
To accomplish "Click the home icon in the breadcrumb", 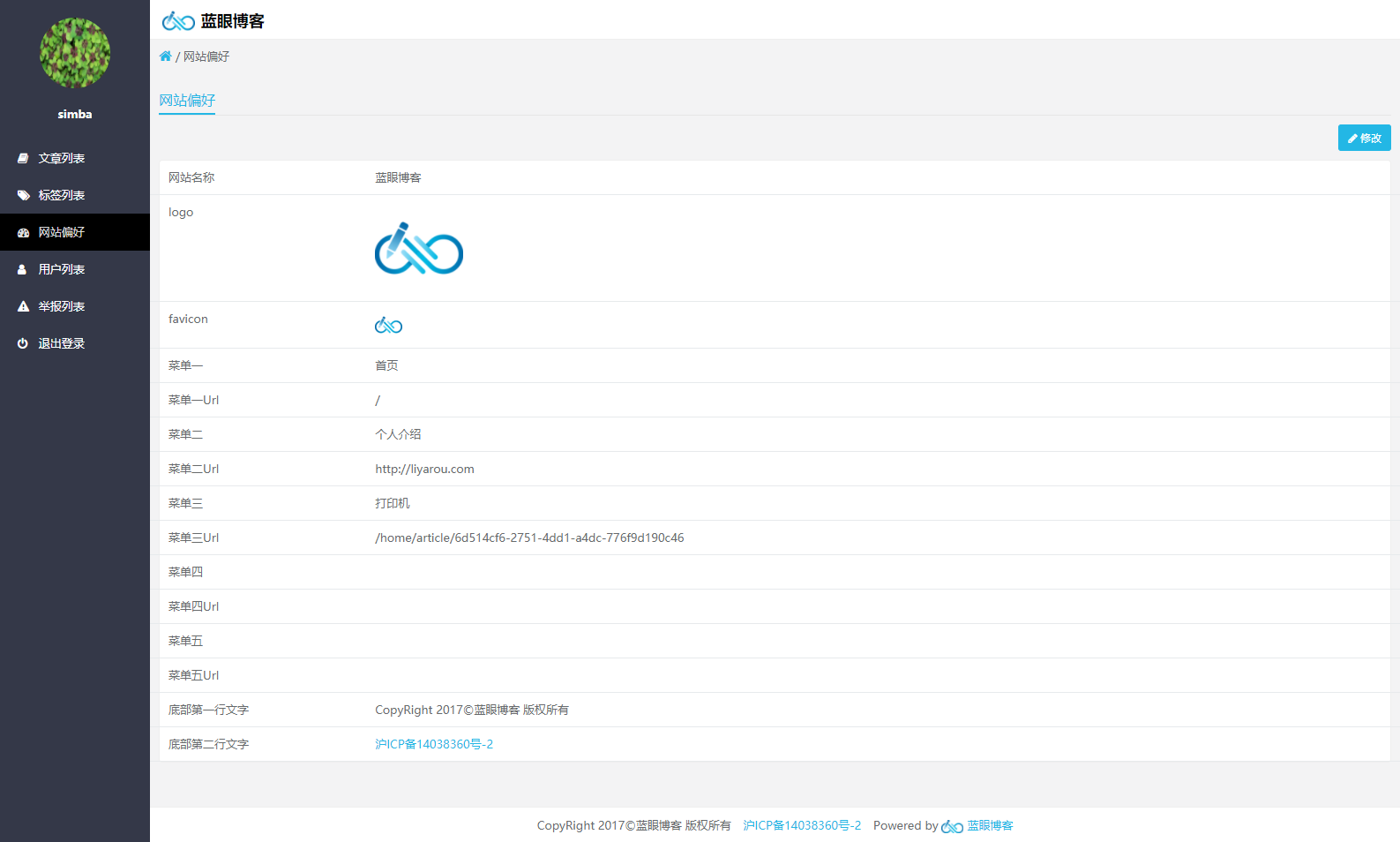I will [165, 56].
